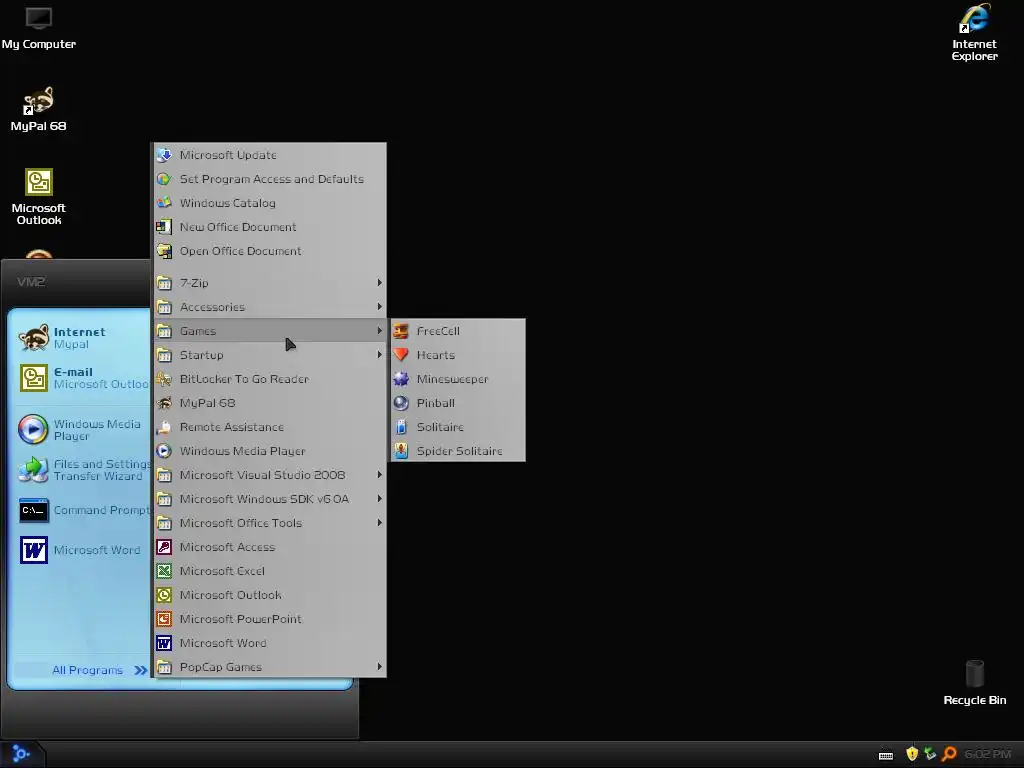This screenshot has width=1024, height=768.
Task: Choose New Office Document
Action: [x=270, y=227]
